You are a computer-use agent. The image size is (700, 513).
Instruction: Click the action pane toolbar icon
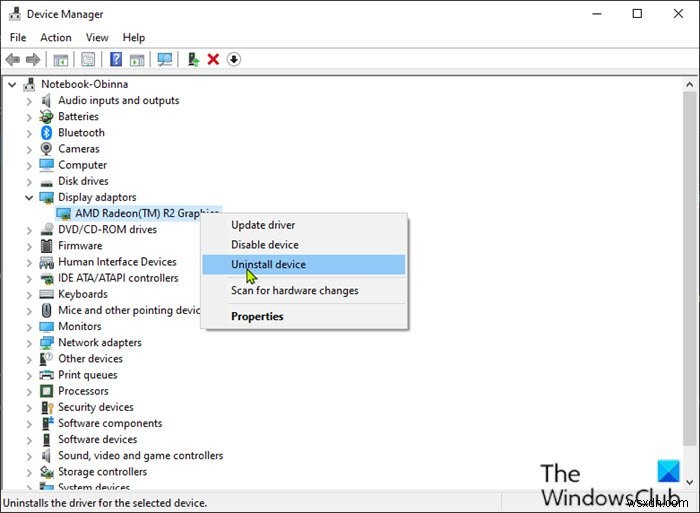[x=137, y=59]
